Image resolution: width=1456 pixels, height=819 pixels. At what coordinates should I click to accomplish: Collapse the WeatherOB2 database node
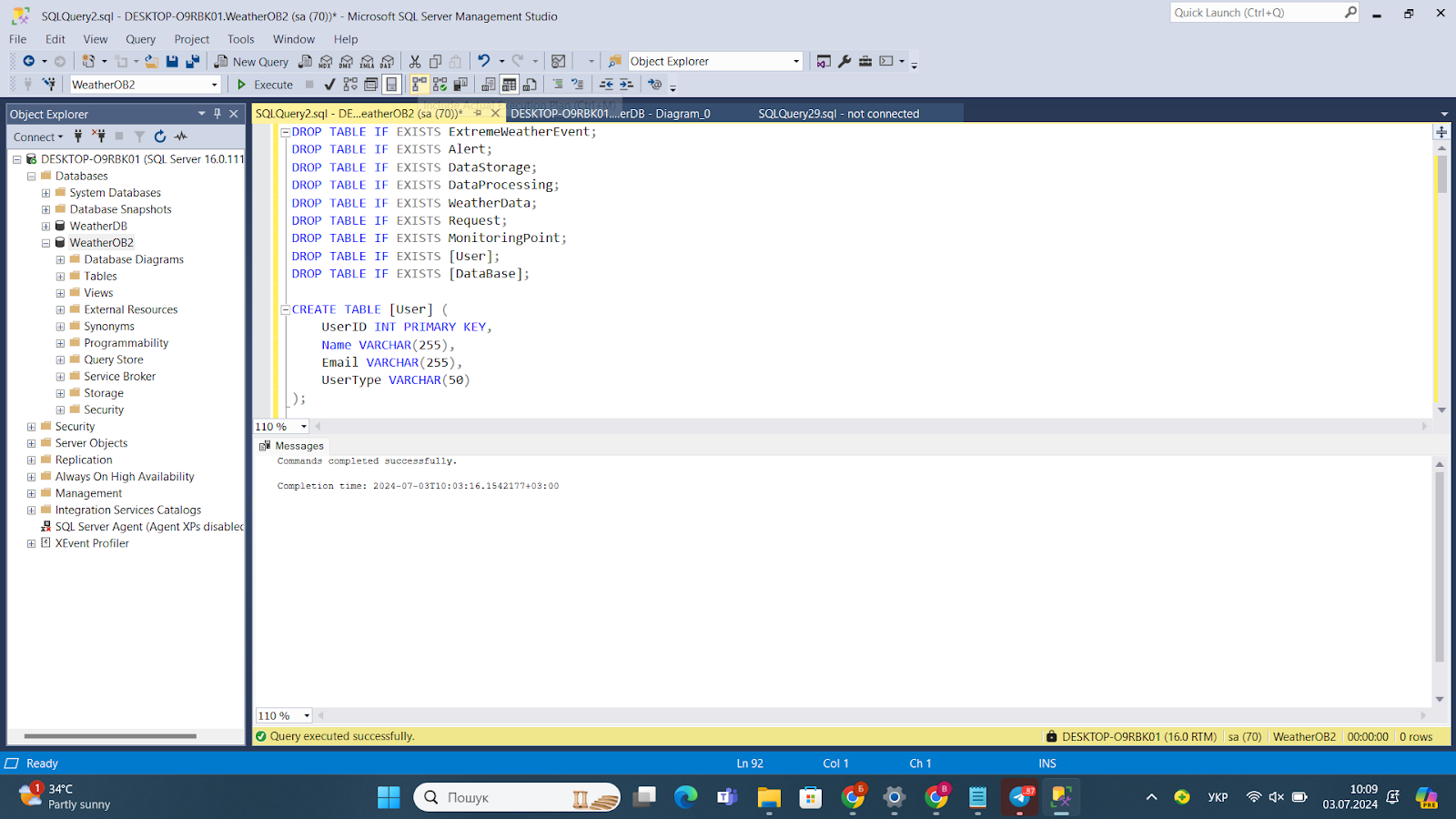point(45,243)
